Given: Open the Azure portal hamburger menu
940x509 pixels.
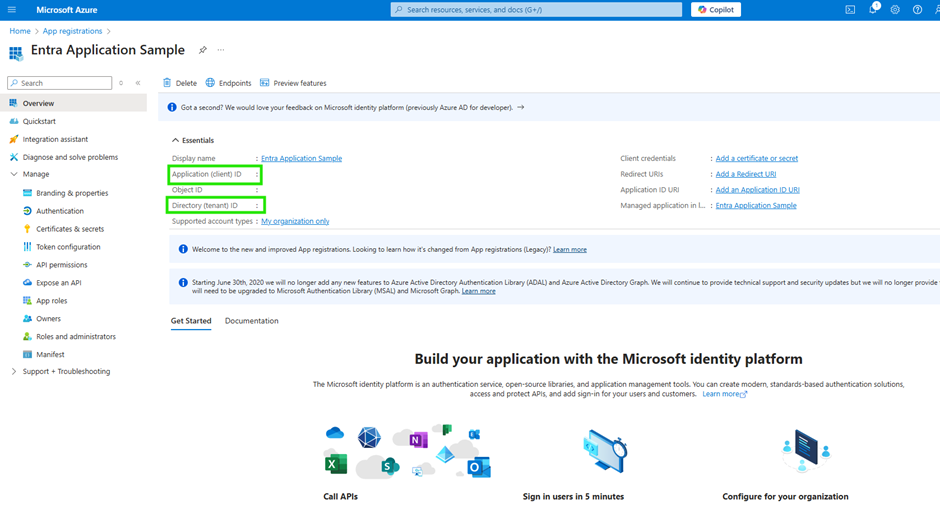Looking at the screenshot, I should click(x=11, y=10).
